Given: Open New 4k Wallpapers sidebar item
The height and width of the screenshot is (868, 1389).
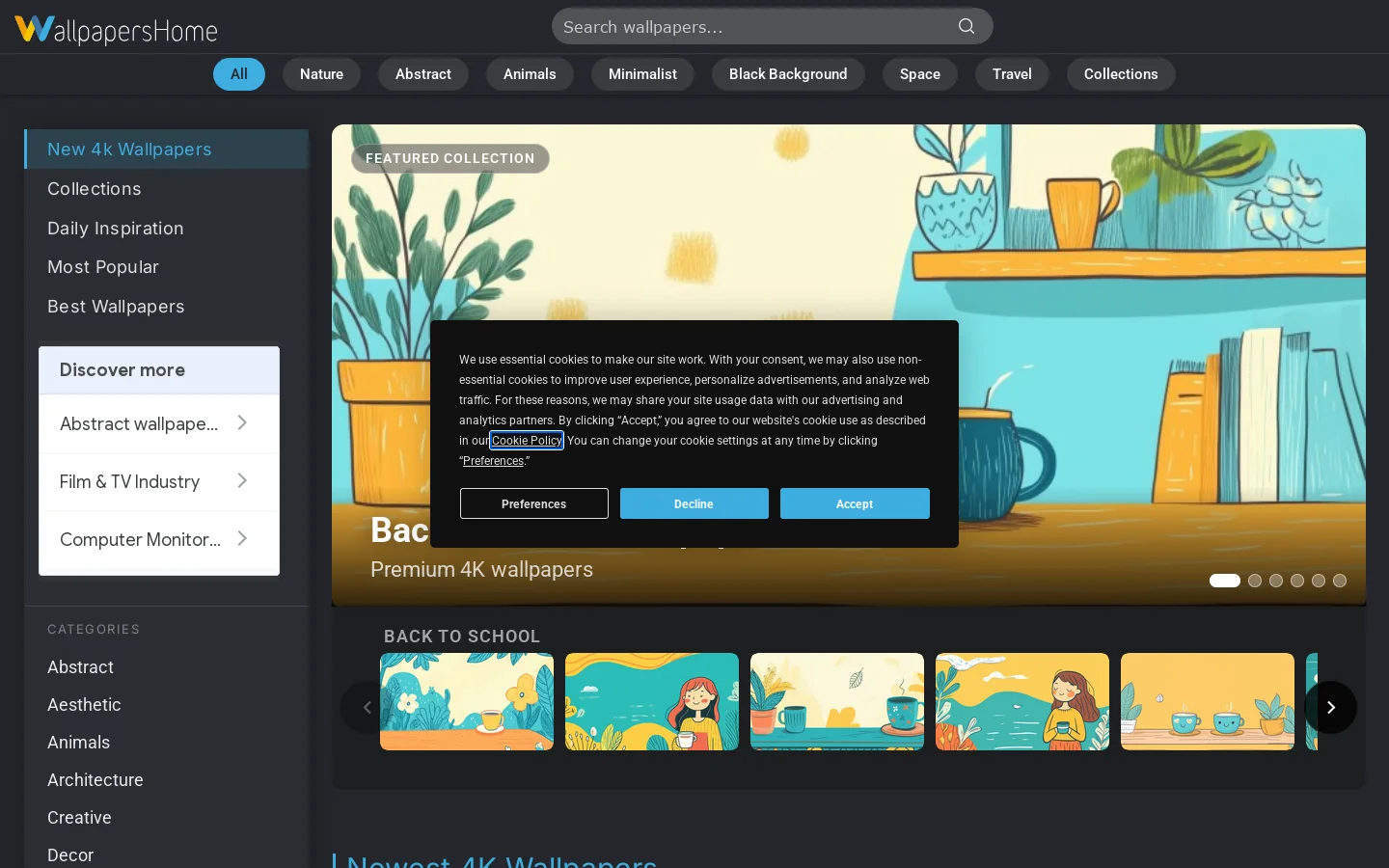Looking at the screenshot, I should click(x=166, y=149).
